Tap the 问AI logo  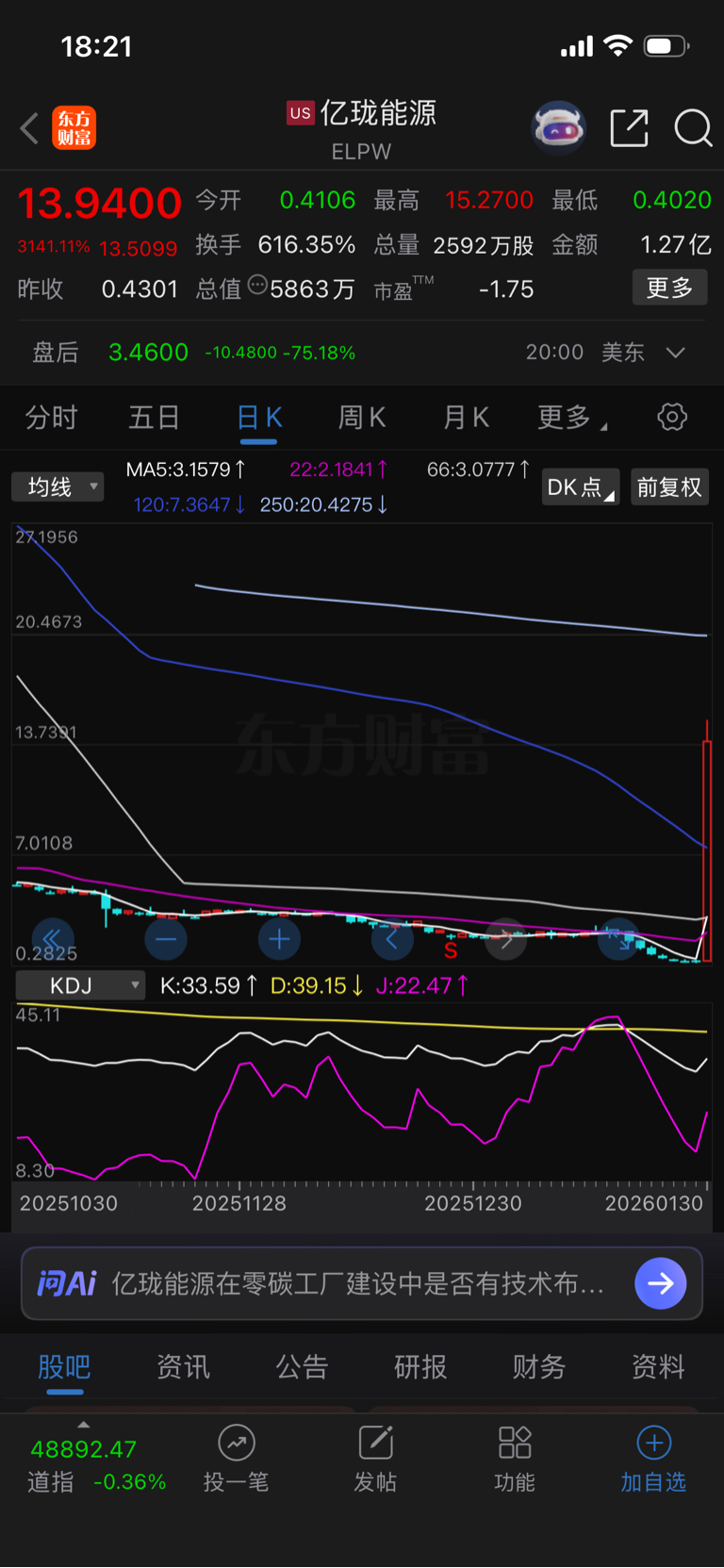(x=67, y=1283)
